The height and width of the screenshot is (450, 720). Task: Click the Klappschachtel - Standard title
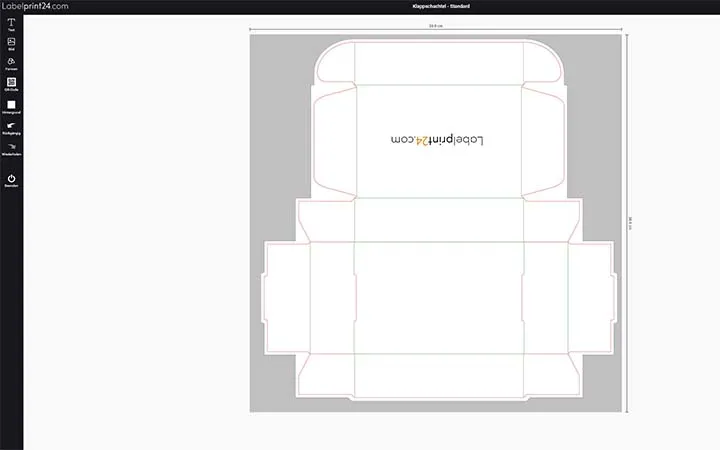pyautogui.click(x=439, y=7)
